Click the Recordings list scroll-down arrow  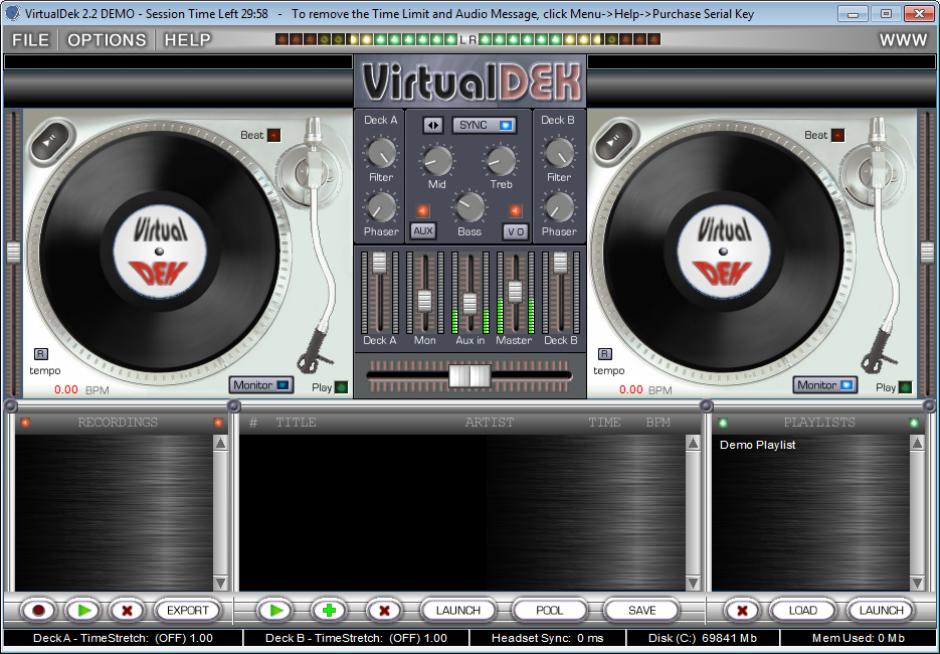pos(221,583)
